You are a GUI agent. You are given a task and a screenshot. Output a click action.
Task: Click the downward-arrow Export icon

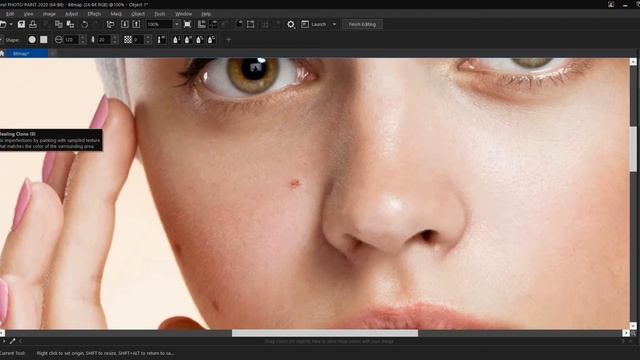125,24
